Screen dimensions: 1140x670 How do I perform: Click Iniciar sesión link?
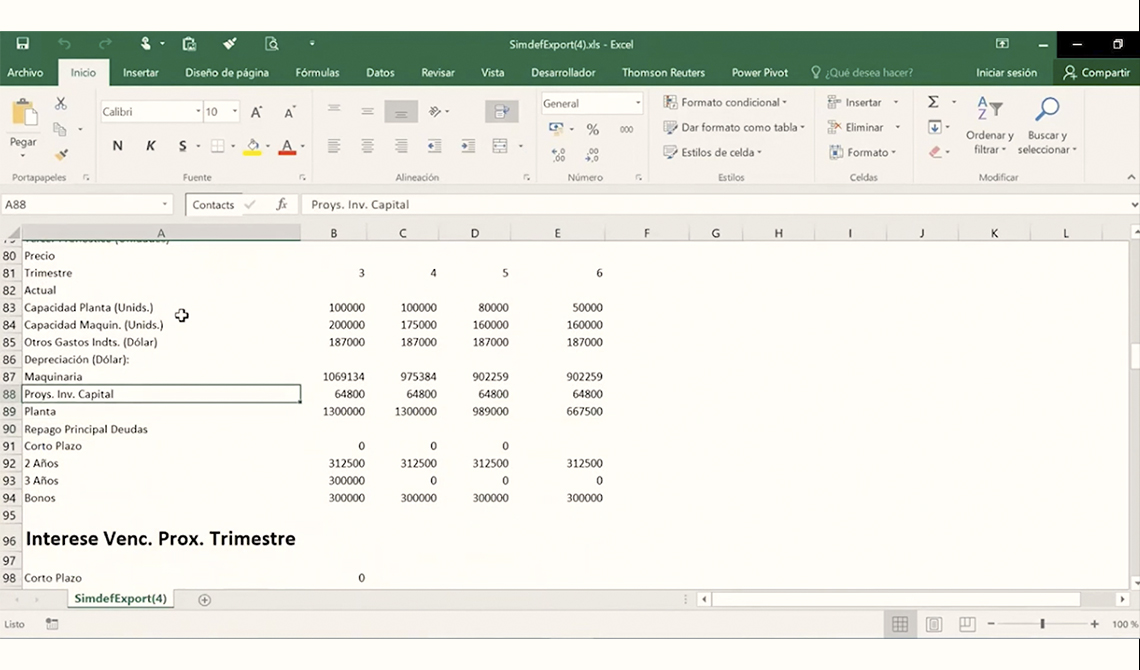pos(1006,72)
